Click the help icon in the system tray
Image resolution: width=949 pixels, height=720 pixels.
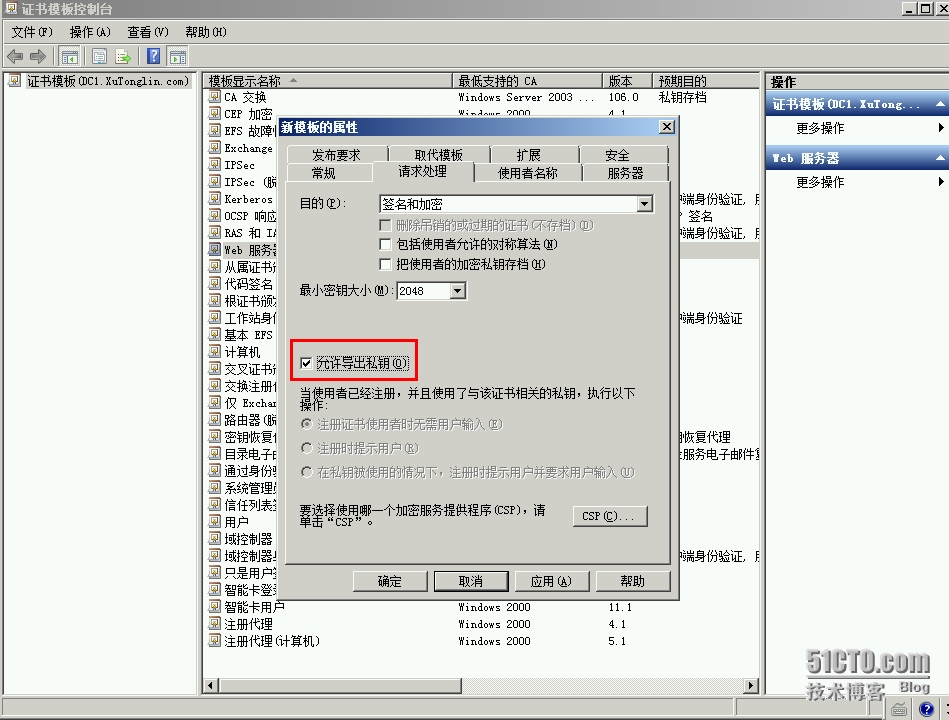coord(926,709)
